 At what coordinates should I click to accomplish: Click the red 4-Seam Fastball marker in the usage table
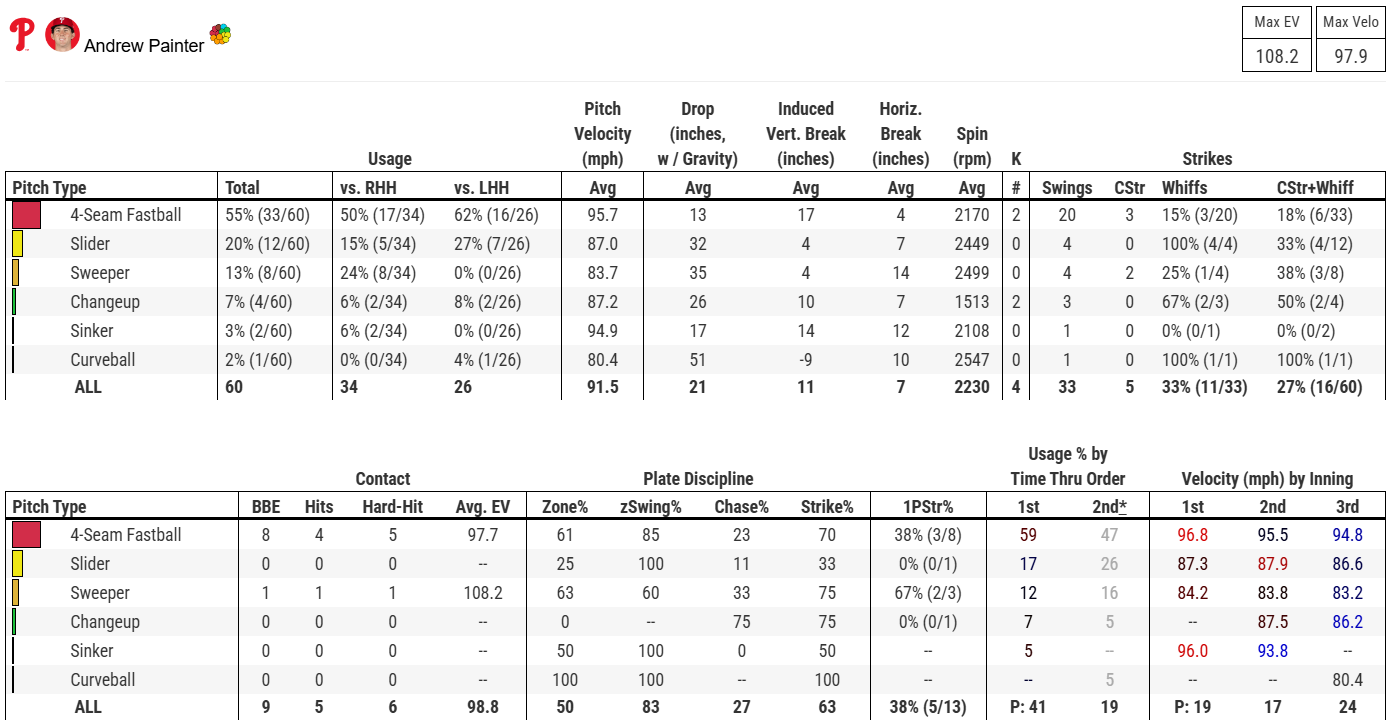26,215
